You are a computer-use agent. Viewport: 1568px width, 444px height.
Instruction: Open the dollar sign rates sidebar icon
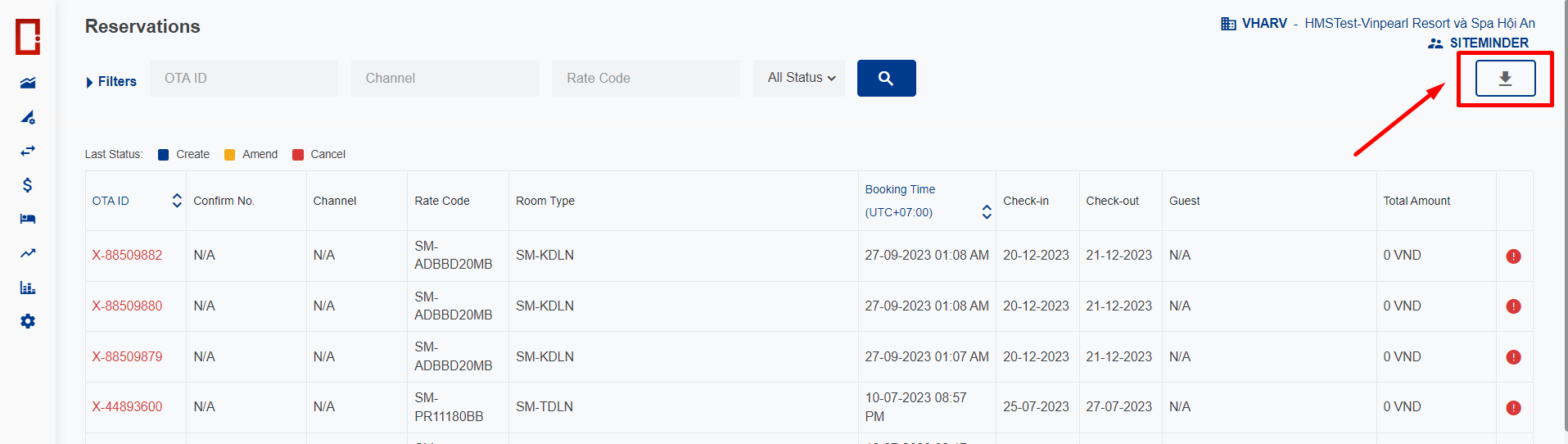(28, 185)
